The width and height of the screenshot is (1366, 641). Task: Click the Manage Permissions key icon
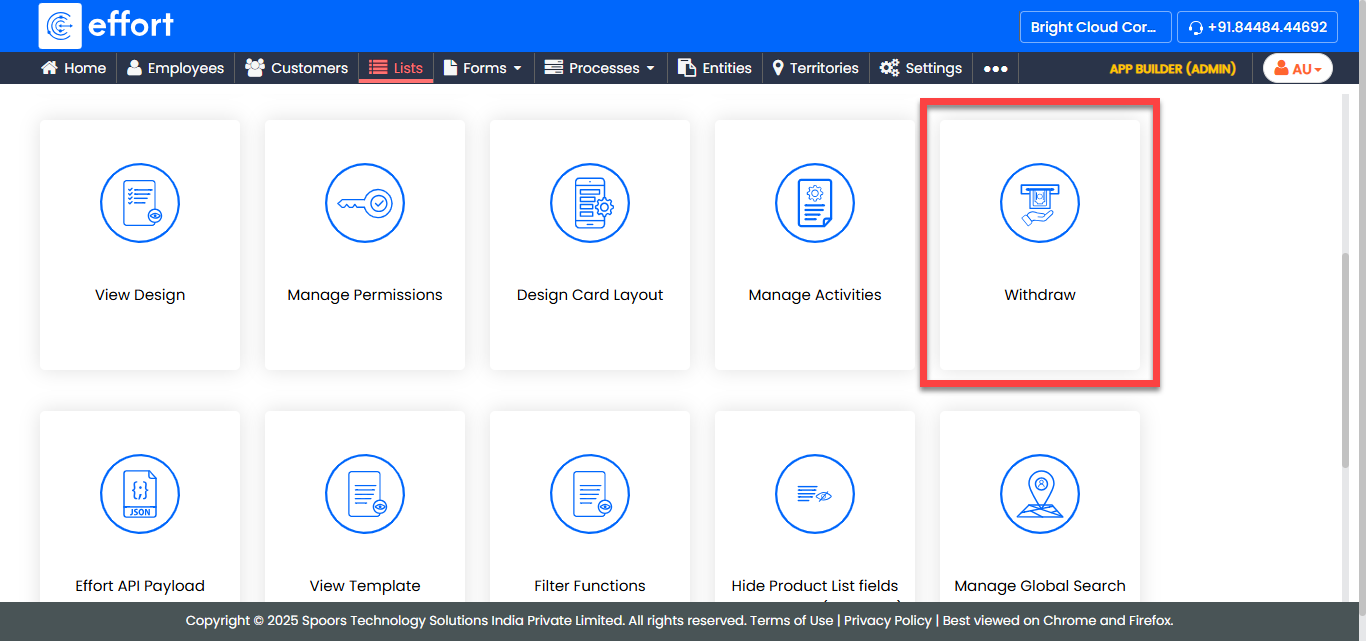365,203
